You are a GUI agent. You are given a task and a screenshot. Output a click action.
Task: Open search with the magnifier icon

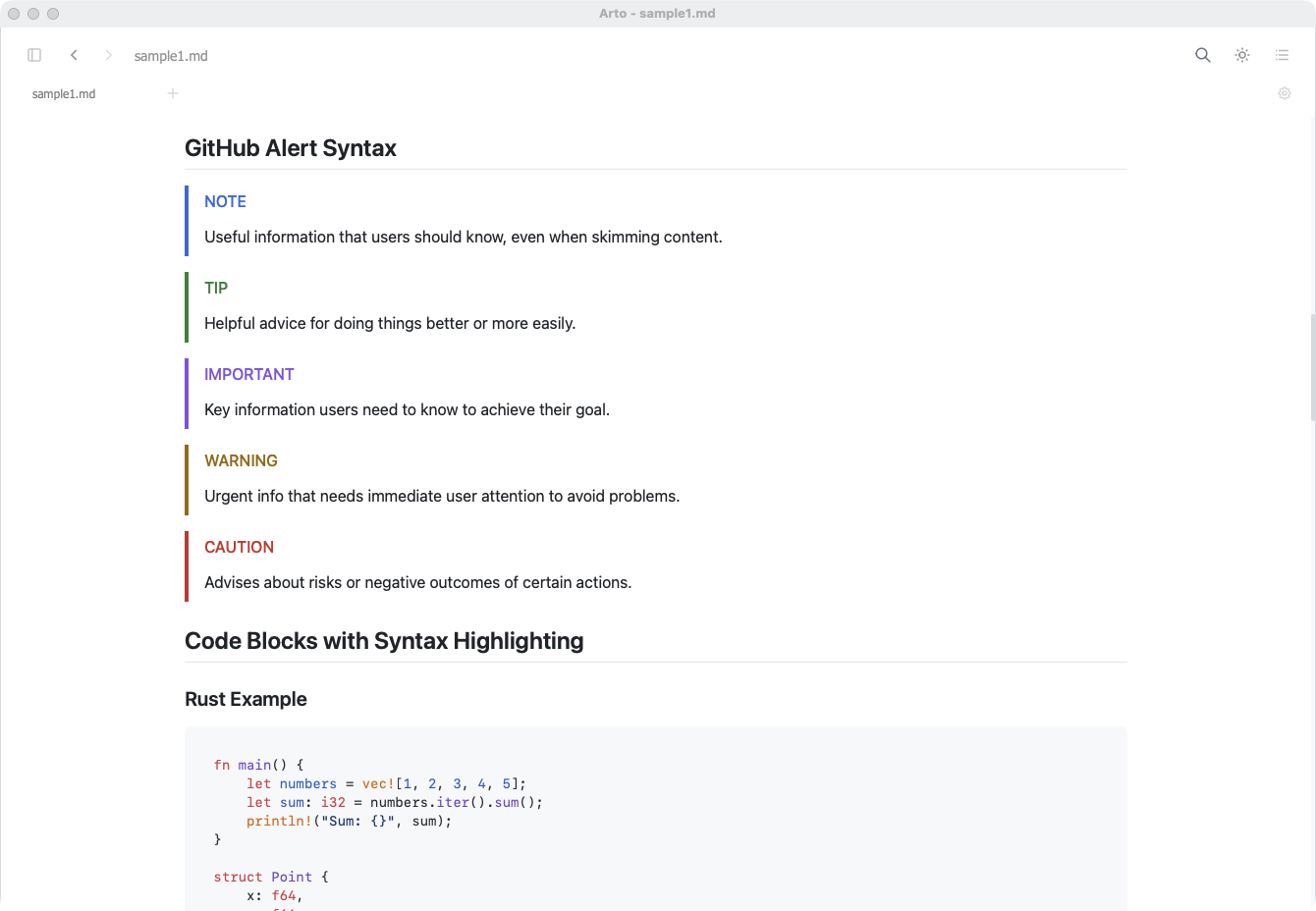(1202, 55)
